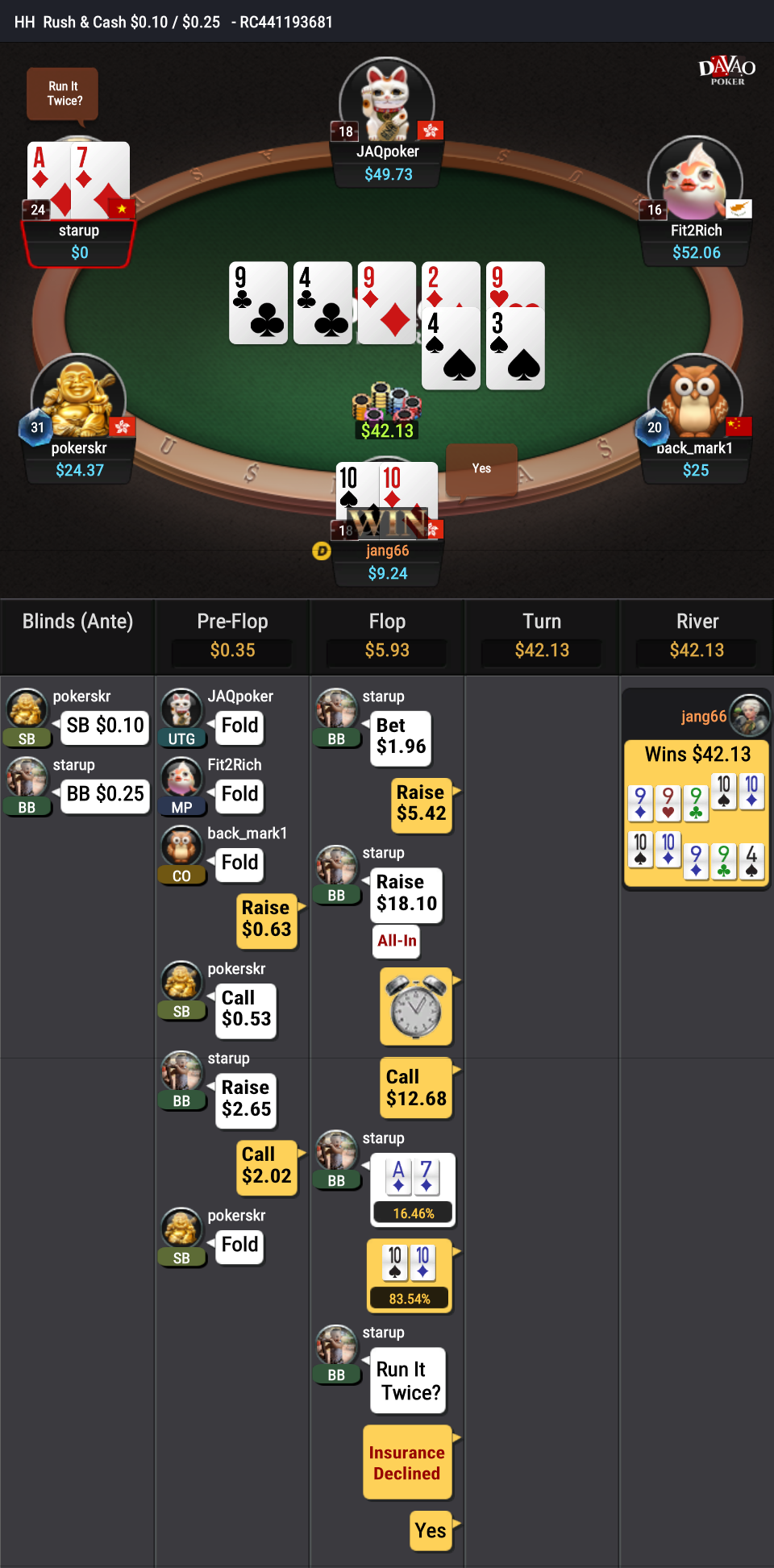
Task: Click starup's Run It Twice action bubble
Action: pyautogui.click(x=408, y=1380)
